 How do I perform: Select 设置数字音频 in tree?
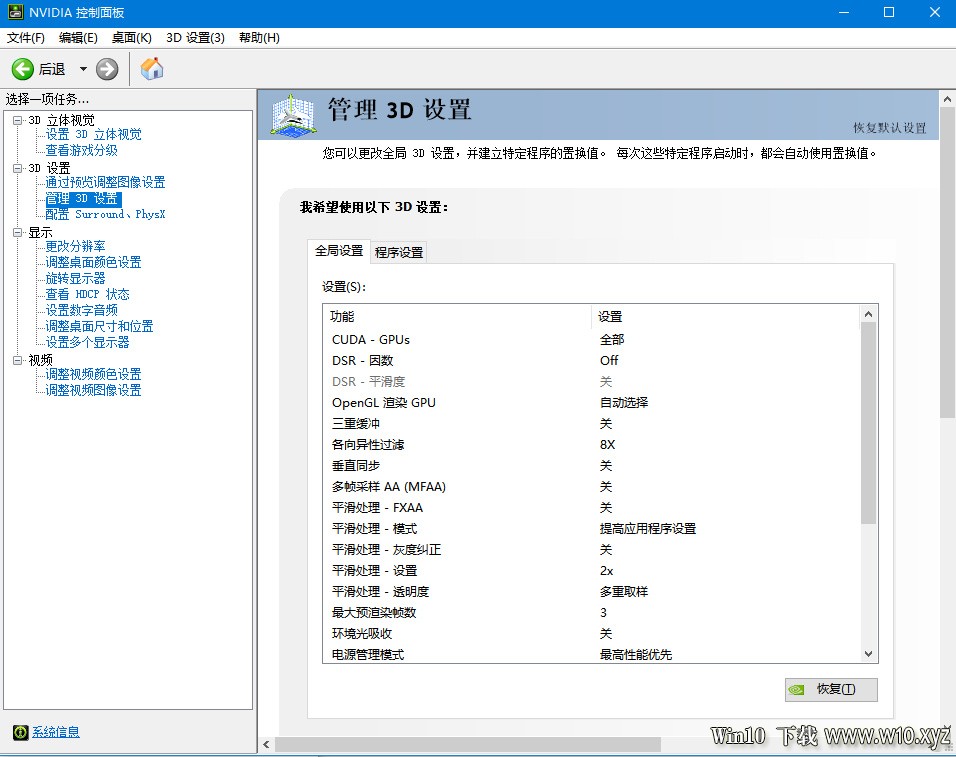pyautogui.click(x=81, y=310)
